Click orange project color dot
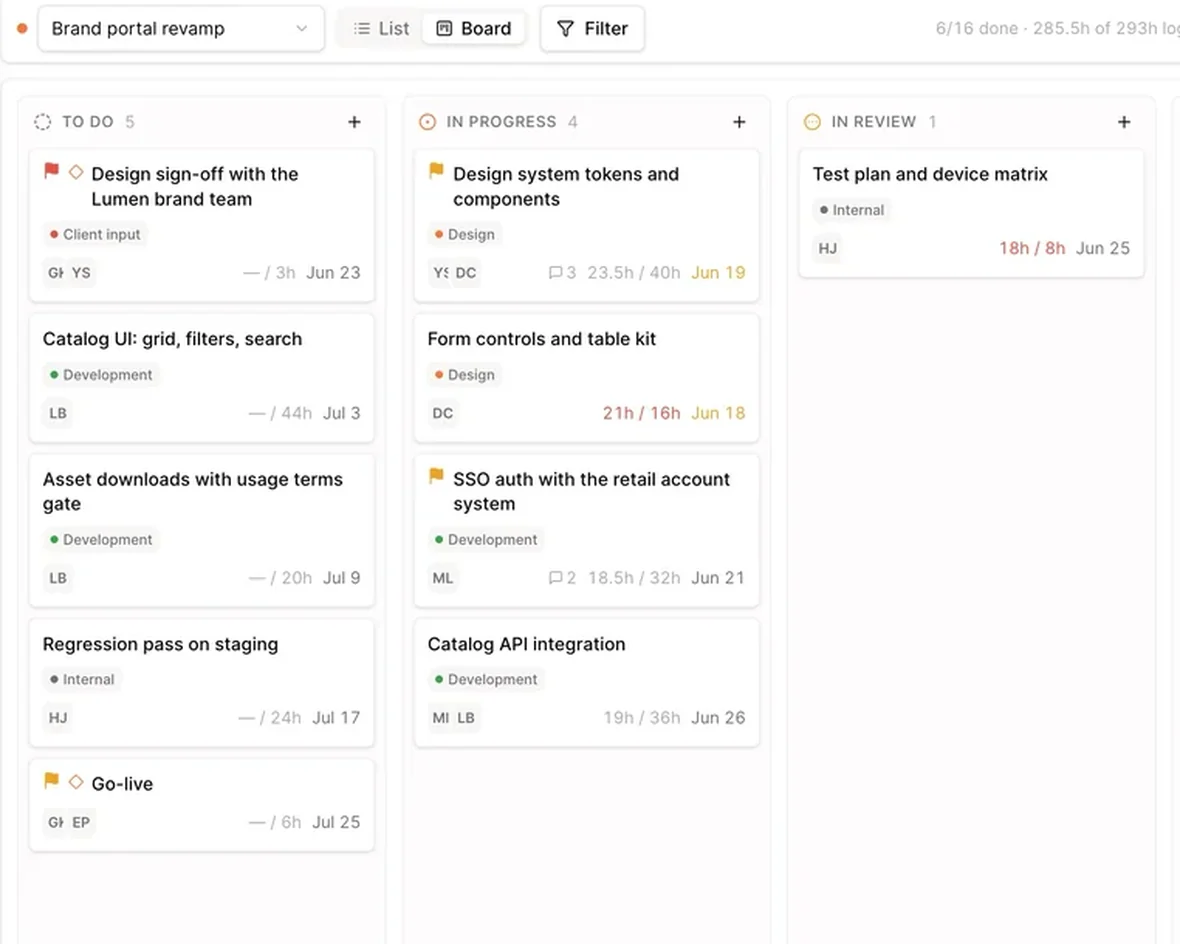The image size is (1180, 944). click(x=23, y=29)
